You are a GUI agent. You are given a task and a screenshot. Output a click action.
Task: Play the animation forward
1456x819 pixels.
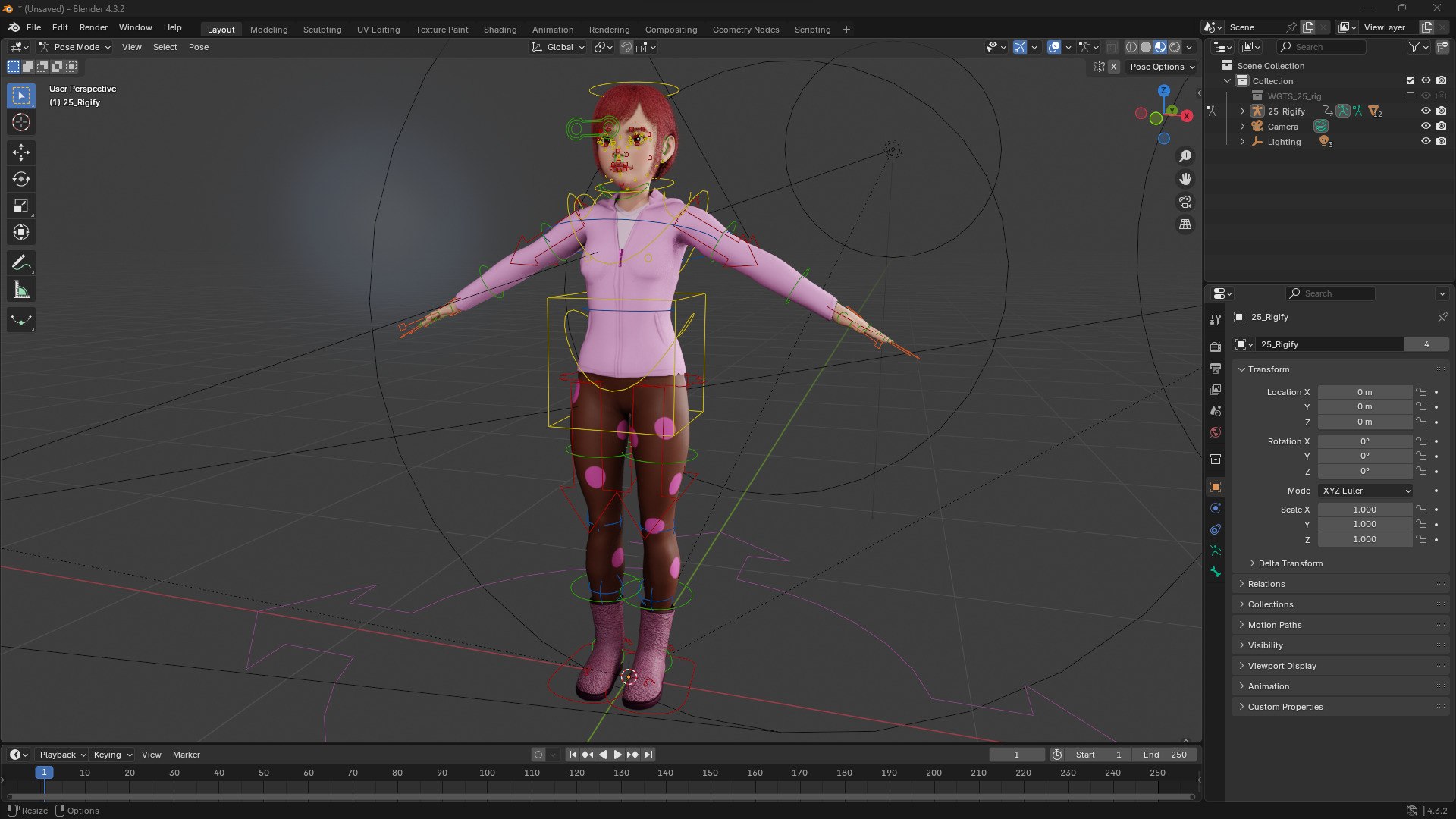[x=617, y=755]
